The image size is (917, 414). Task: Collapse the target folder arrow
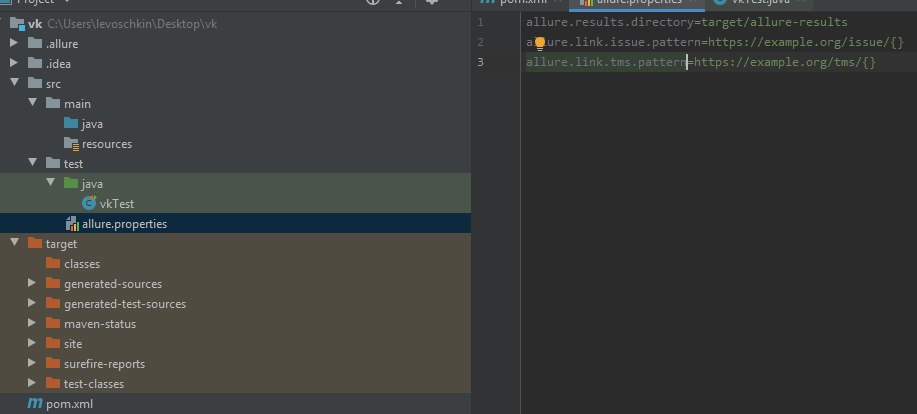click(x=14, y=243)
